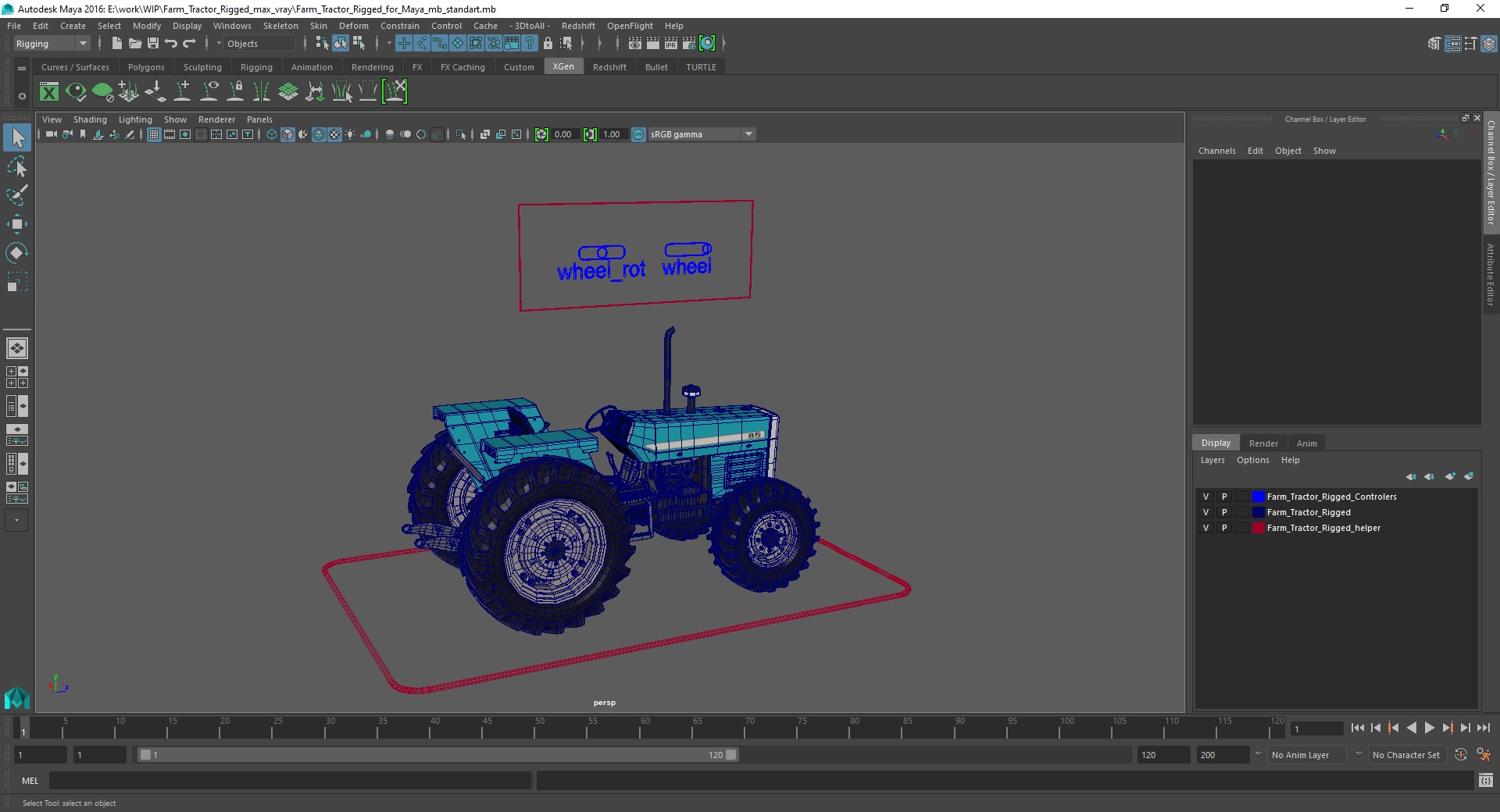Open the Objects selection mask dropdown

[259, 44]
